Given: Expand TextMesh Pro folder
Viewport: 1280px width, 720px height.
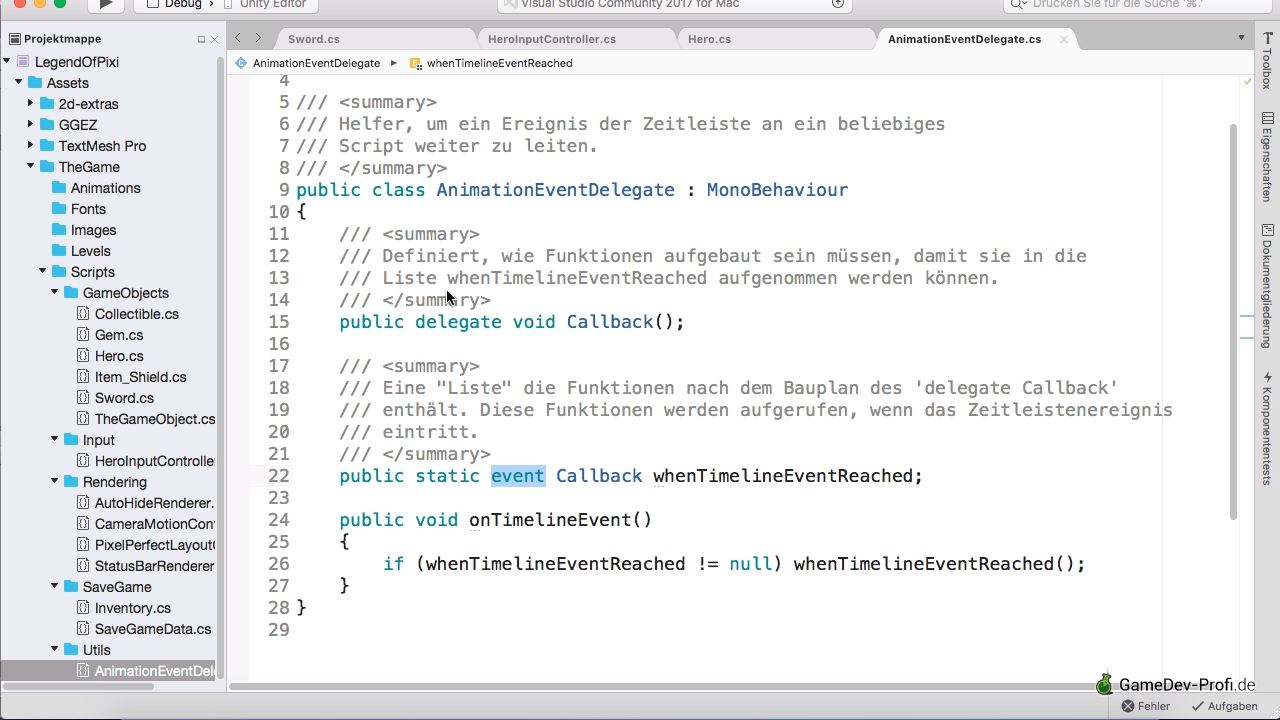Looking at the screenshot, I should [30, 146].
